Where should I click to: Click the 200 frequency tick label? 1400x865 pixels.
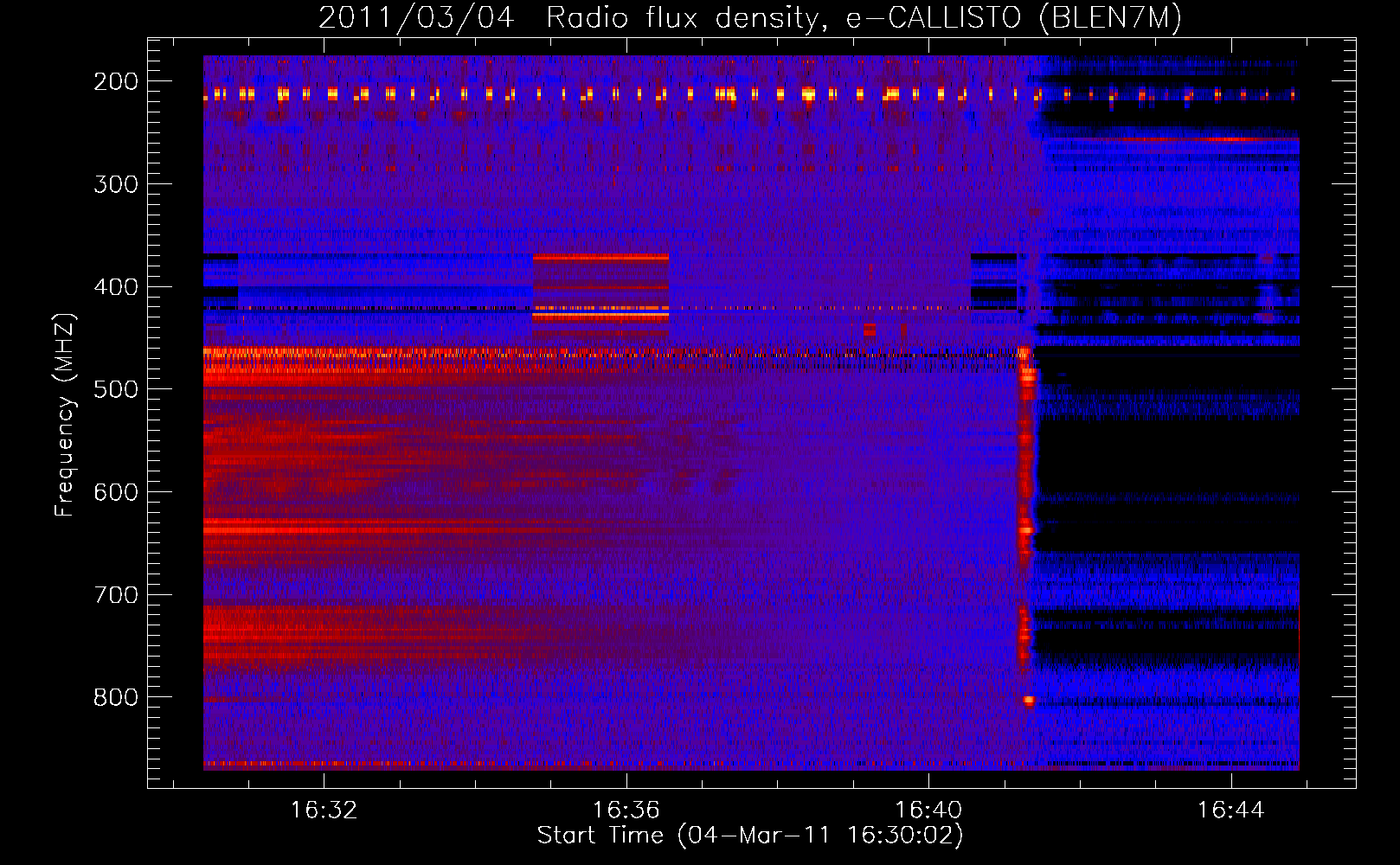[x=116, y=81]
